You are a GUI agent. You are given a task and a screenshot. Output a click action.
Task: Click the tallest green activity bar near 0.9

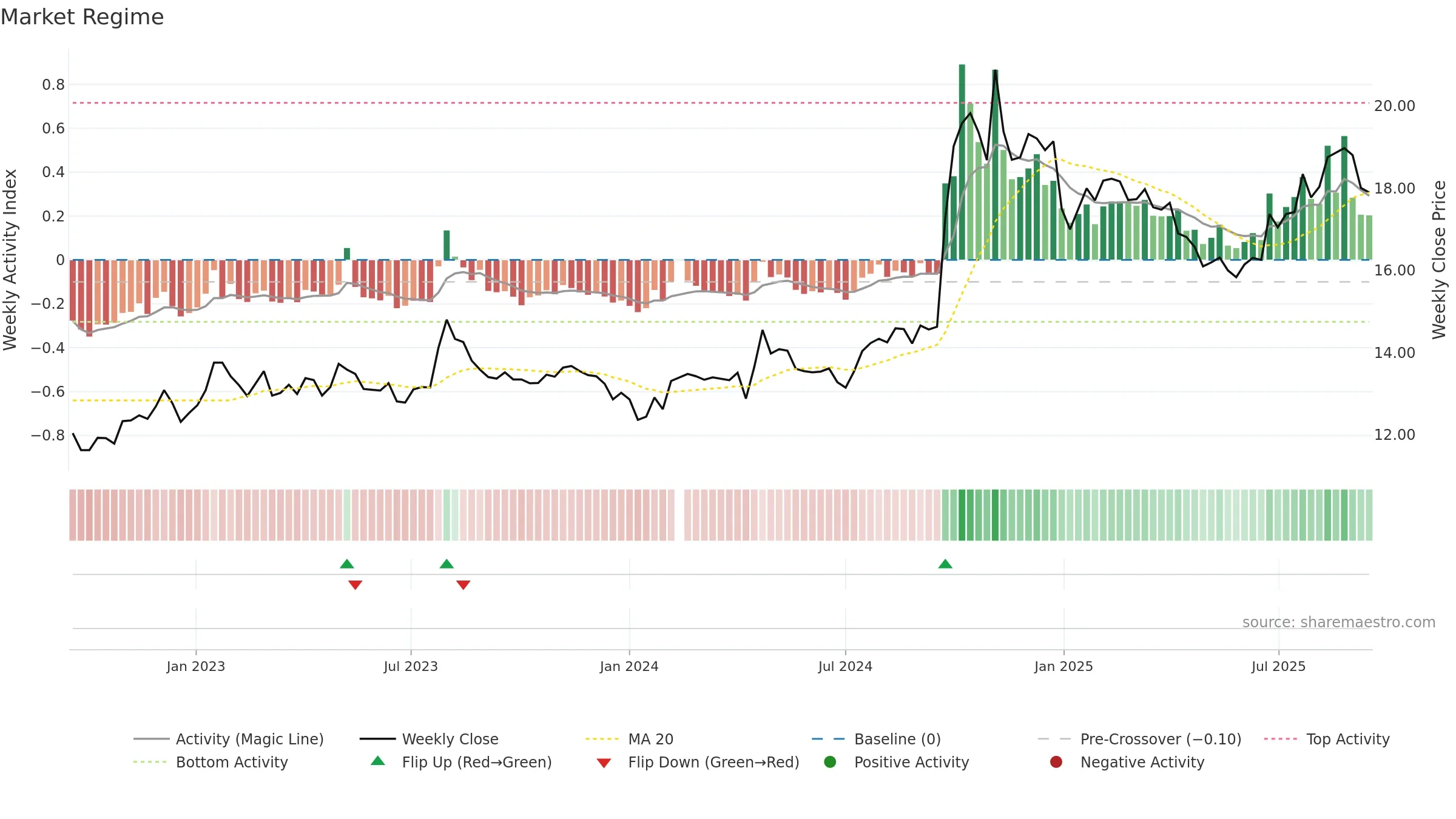pyautogui.click(x=962, y=162)
